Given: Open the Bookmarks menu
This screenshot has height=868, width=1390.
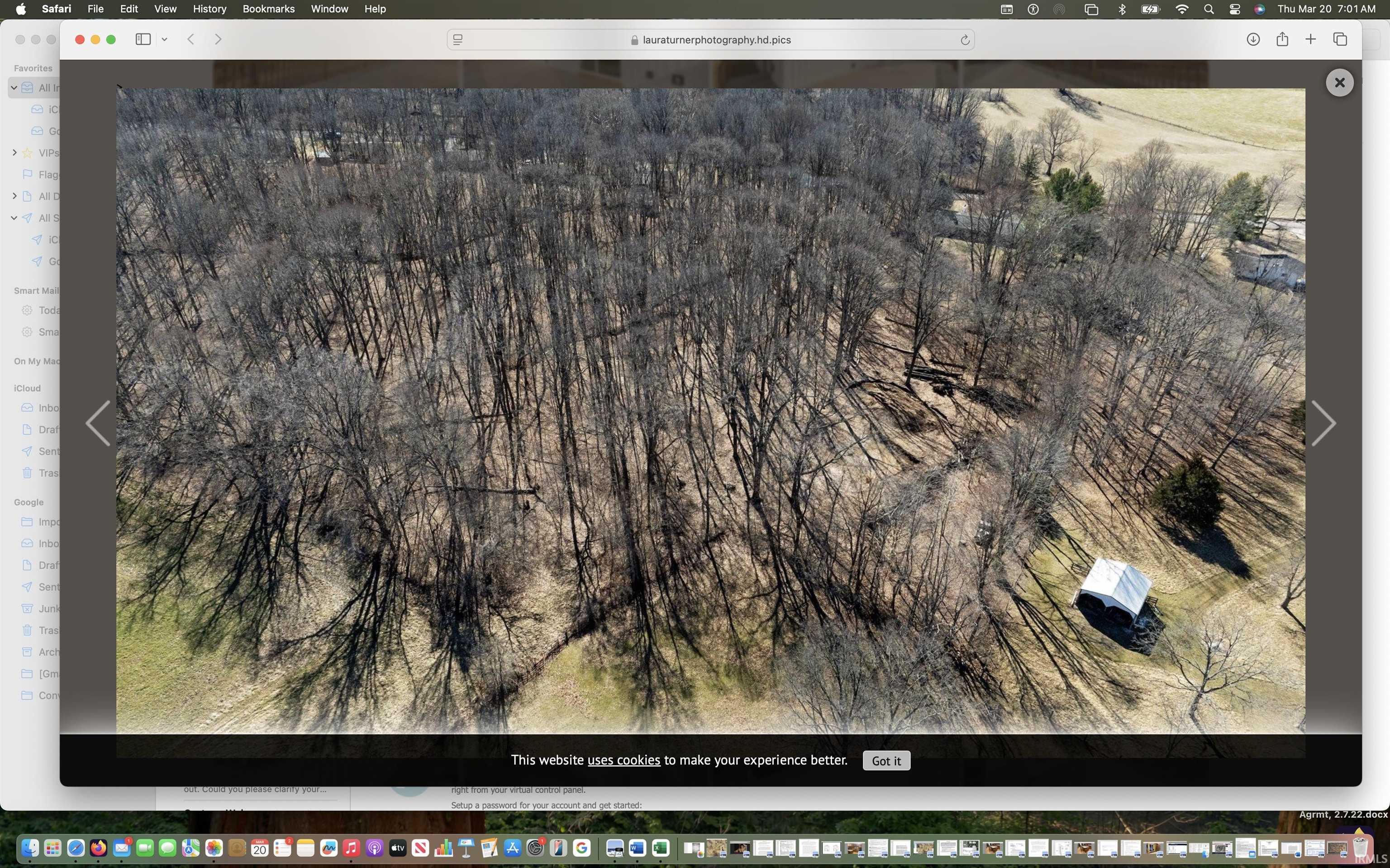Looking at the screenshot, I should pos(268,9).
